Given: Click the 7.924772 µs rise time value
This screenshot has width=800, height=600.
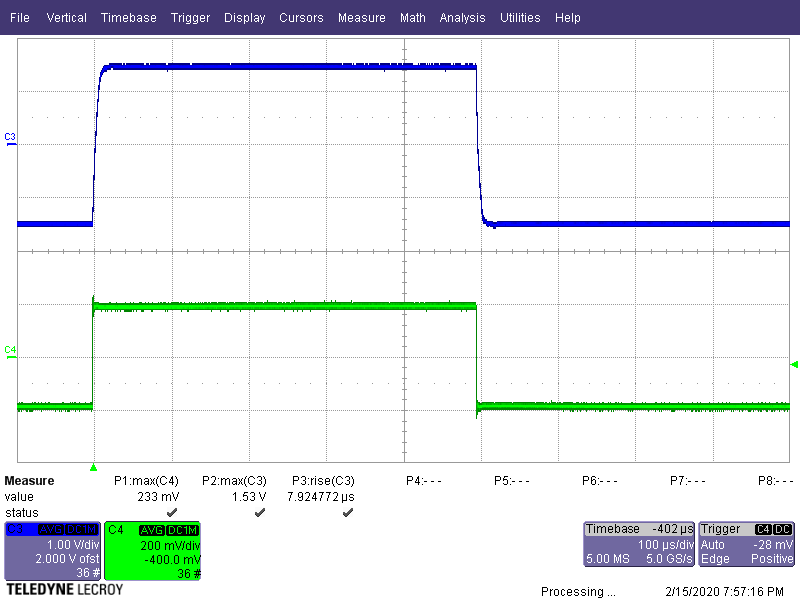Looking at the screenshot, I should point(321,496).
